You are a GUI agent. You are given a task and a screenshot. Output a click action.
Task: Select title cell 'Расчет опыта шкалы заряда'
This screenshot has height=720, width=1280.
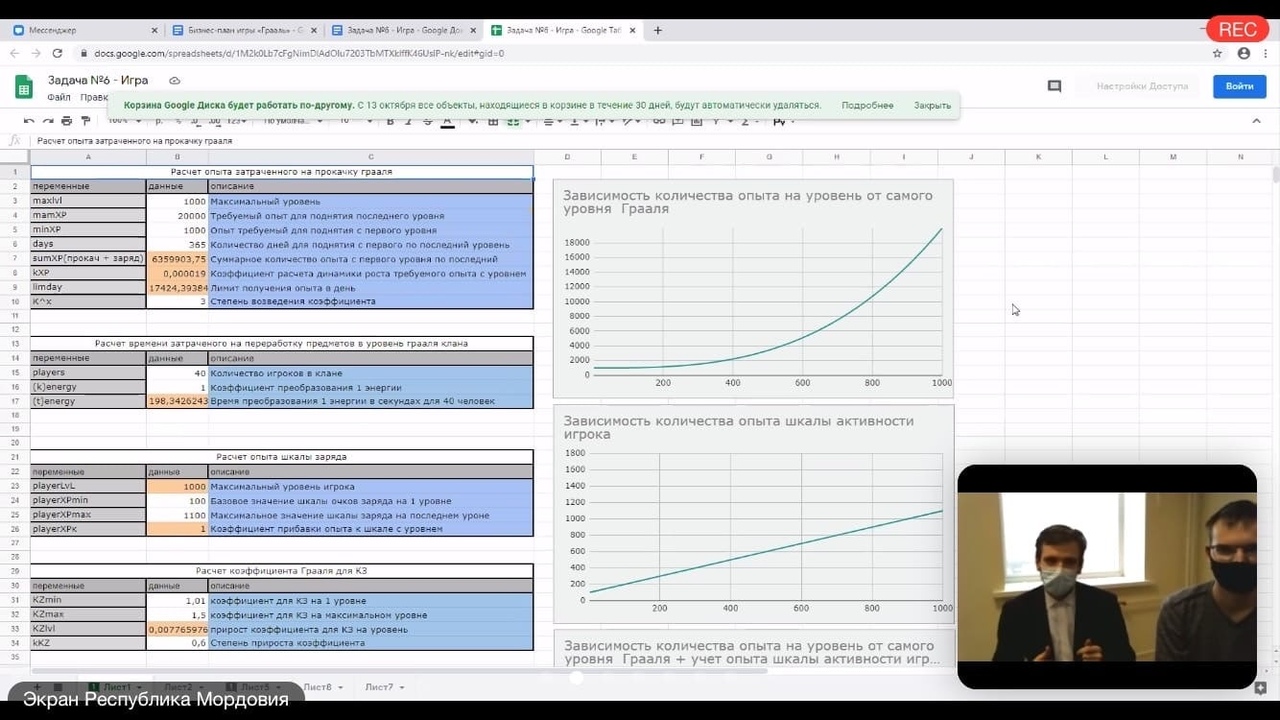(x=282, y=457)
